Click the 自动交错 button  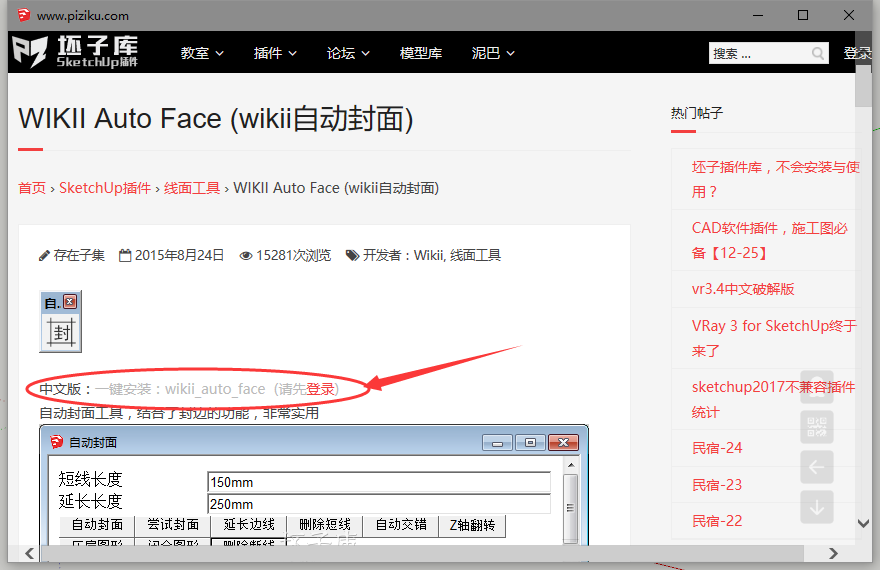401,525
